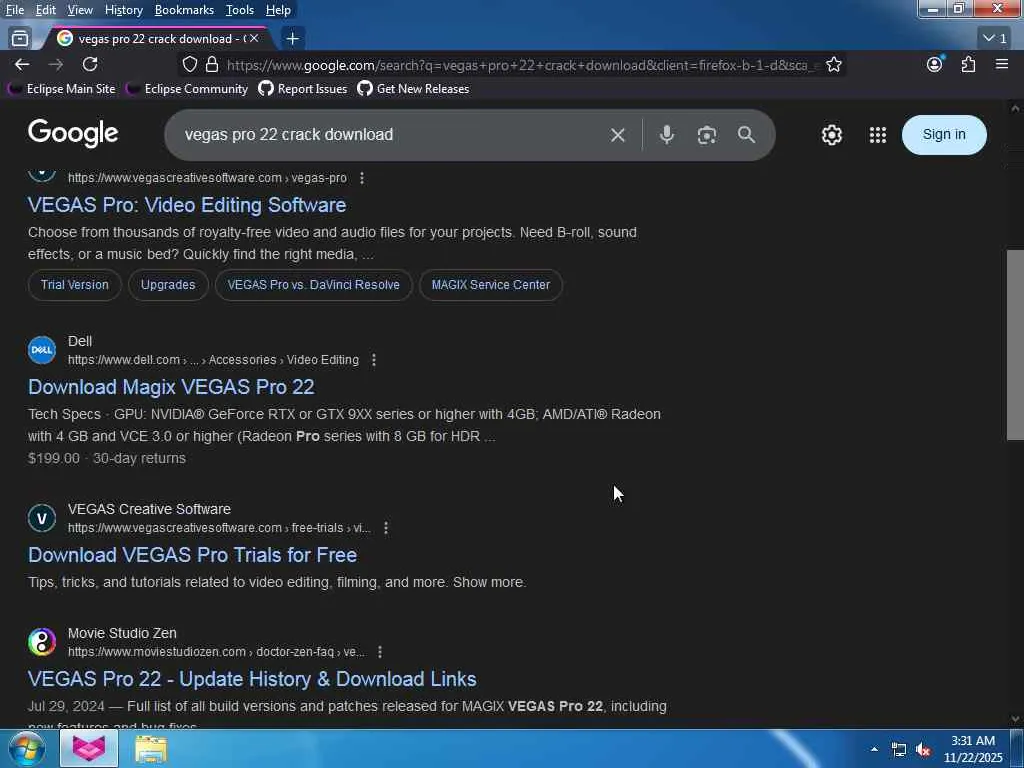Open Report Issues GitHub bookmark

tap(303, 89)
